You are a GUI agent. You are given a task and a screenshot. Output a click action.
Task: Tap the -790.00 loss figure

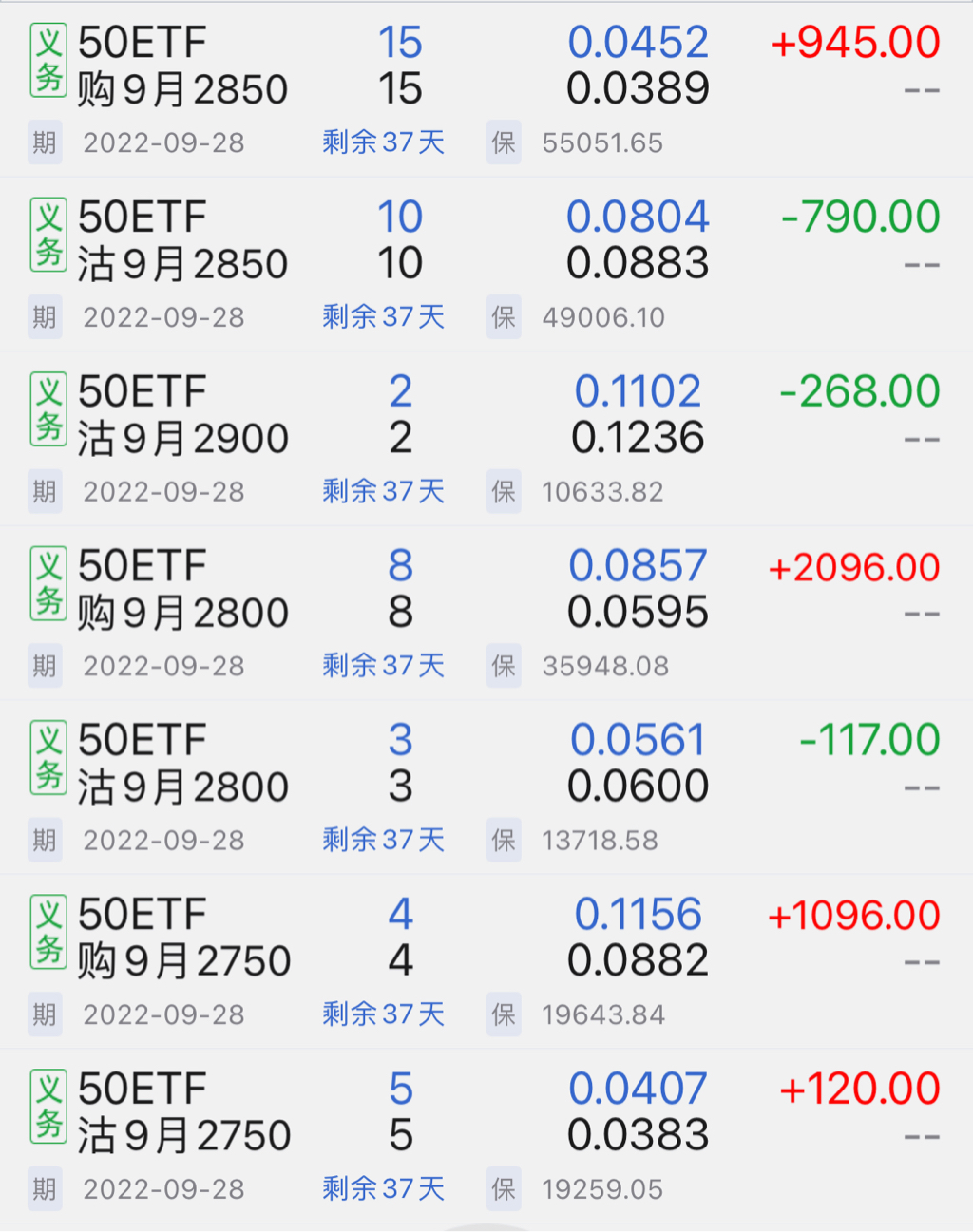[x=860, y=218]
